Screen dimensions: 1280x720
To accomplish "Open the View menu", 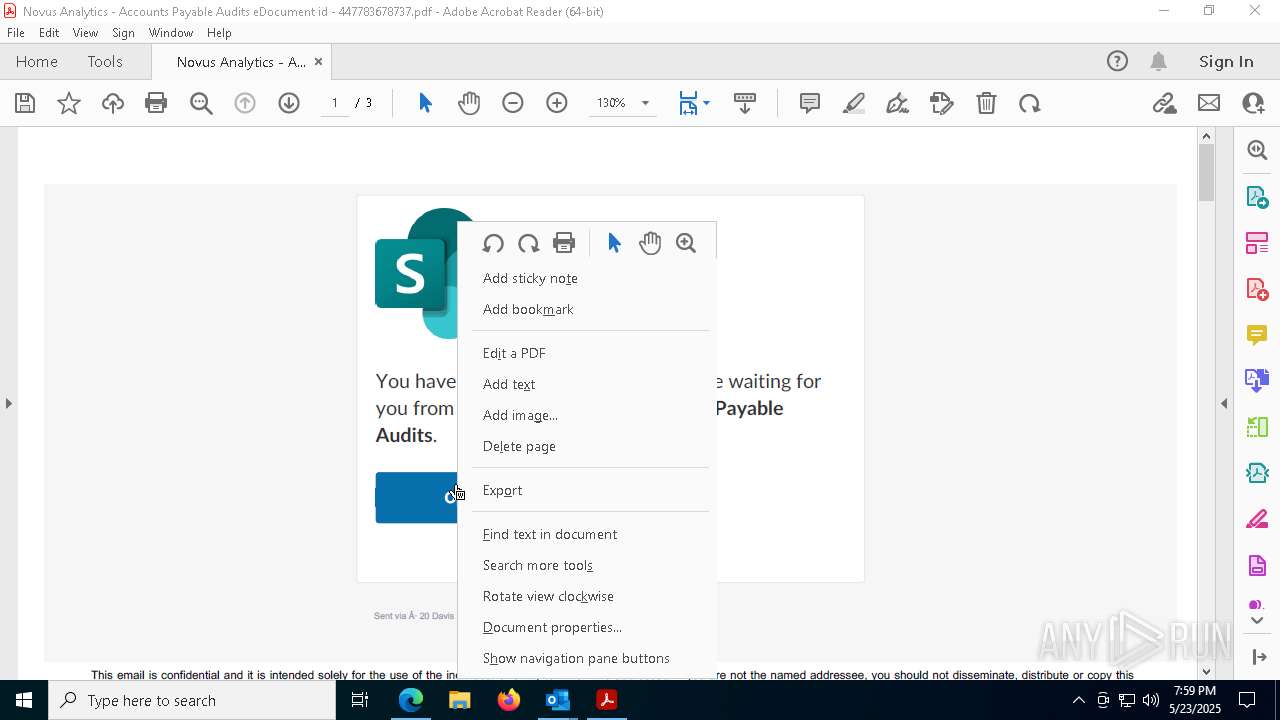I will [85, 33].
